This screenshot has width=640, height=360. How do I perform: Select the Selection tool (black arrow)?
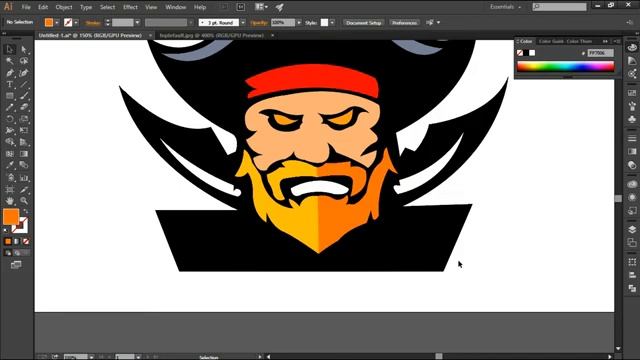(x=10, y=49)
